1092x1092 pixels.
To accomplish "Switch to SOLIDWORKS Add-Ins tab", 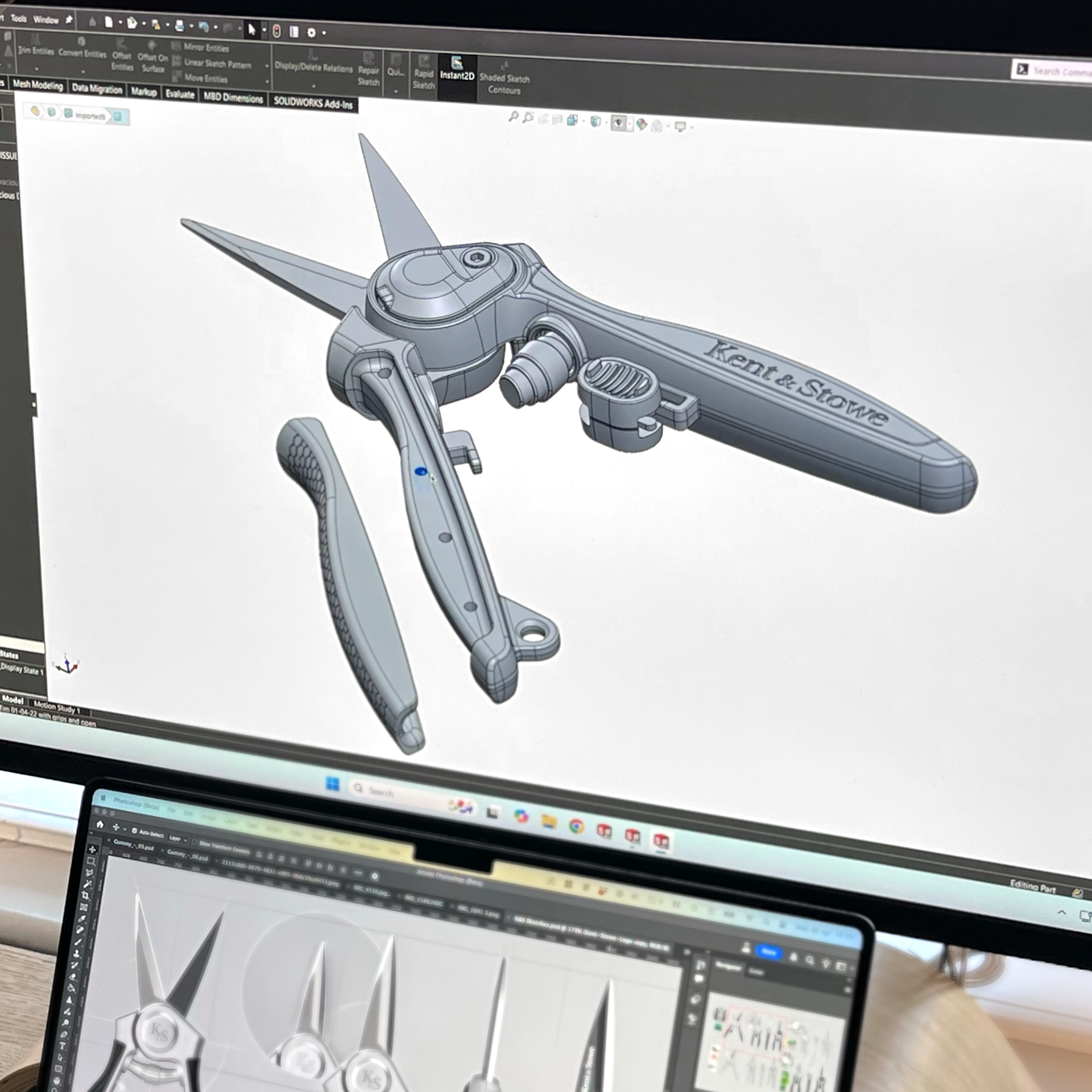I will pyautogui.click(x=313, y=103).
